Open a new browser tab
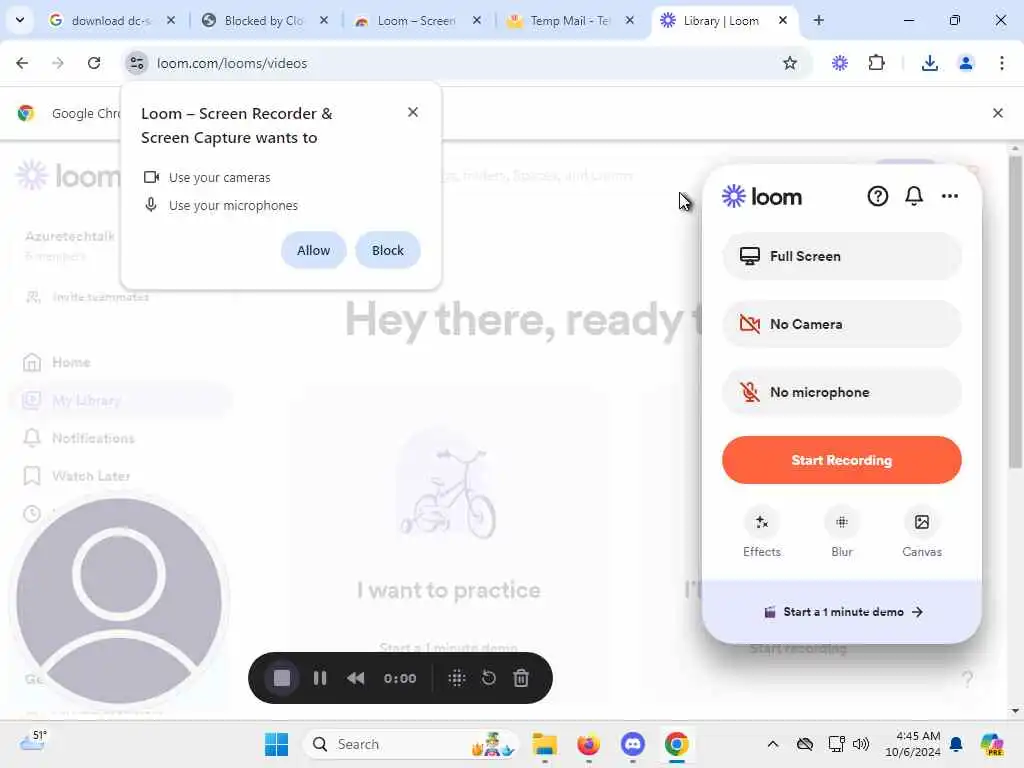The width and height of the screenshot is (1024, 768). click(818, 20)
